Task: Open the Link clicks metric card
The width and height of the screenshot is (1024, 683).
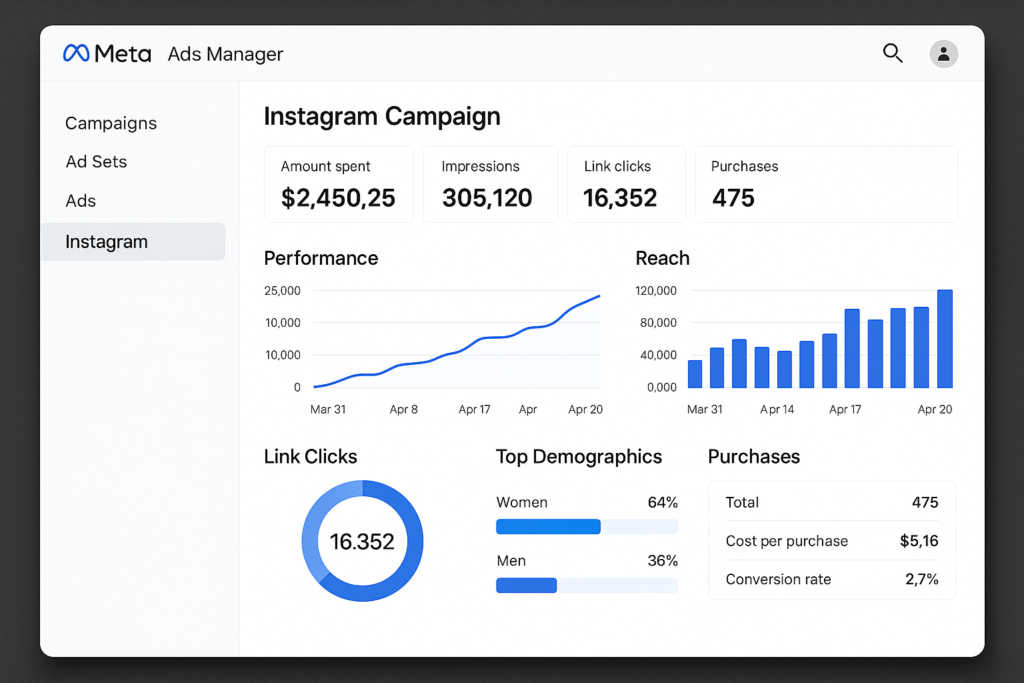Action: click(x=626, y=184)
